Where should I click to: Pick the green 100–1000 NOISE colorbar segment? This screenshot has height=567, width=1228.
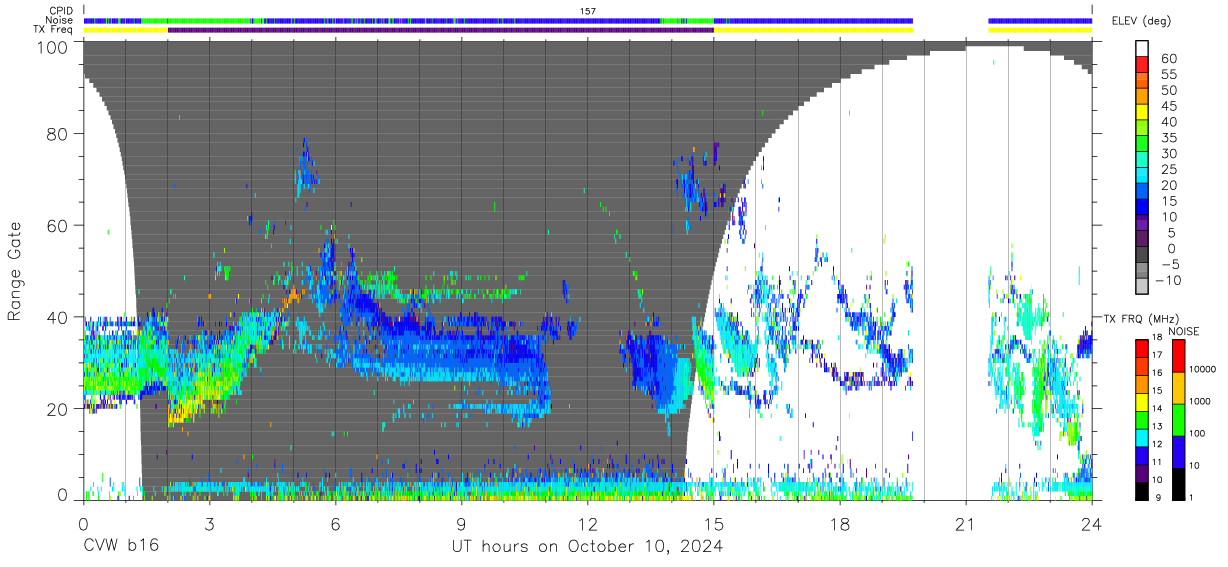point(1179,419)
